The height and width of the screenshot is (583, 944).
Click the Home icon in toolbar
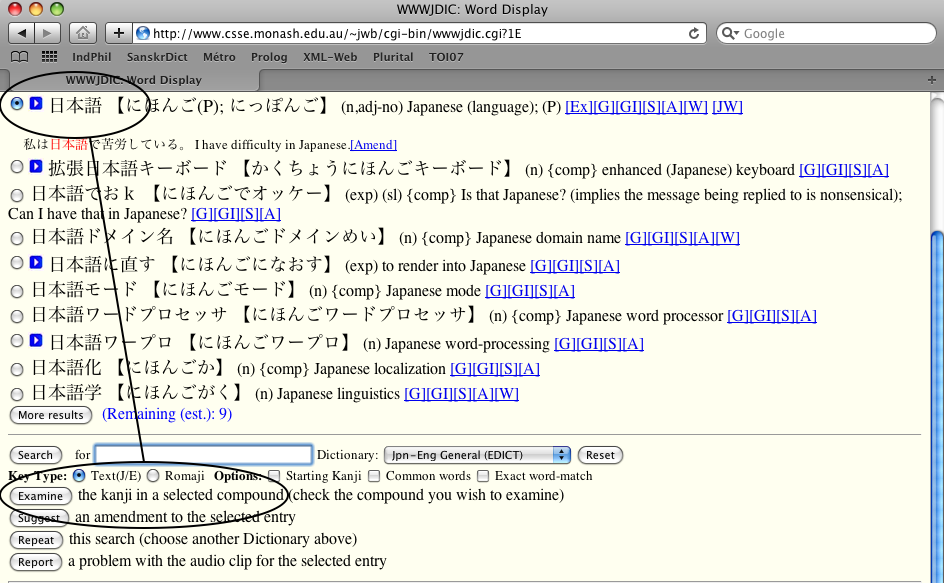(84, 33)
